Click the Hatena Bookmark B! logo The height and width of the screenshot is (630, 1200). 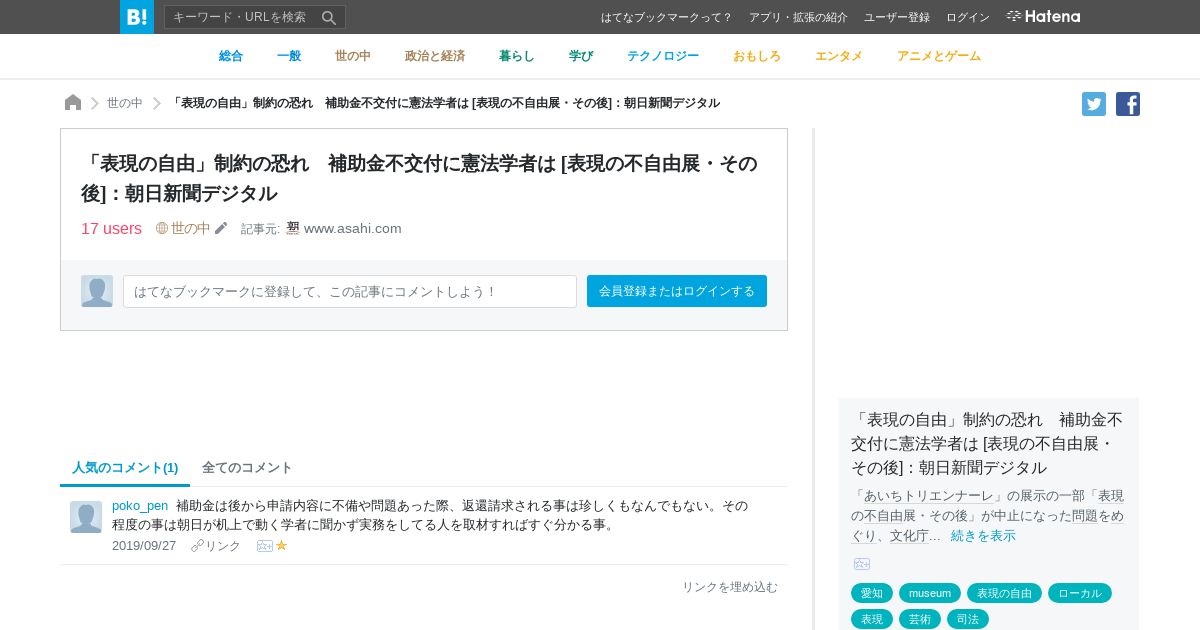137,17
